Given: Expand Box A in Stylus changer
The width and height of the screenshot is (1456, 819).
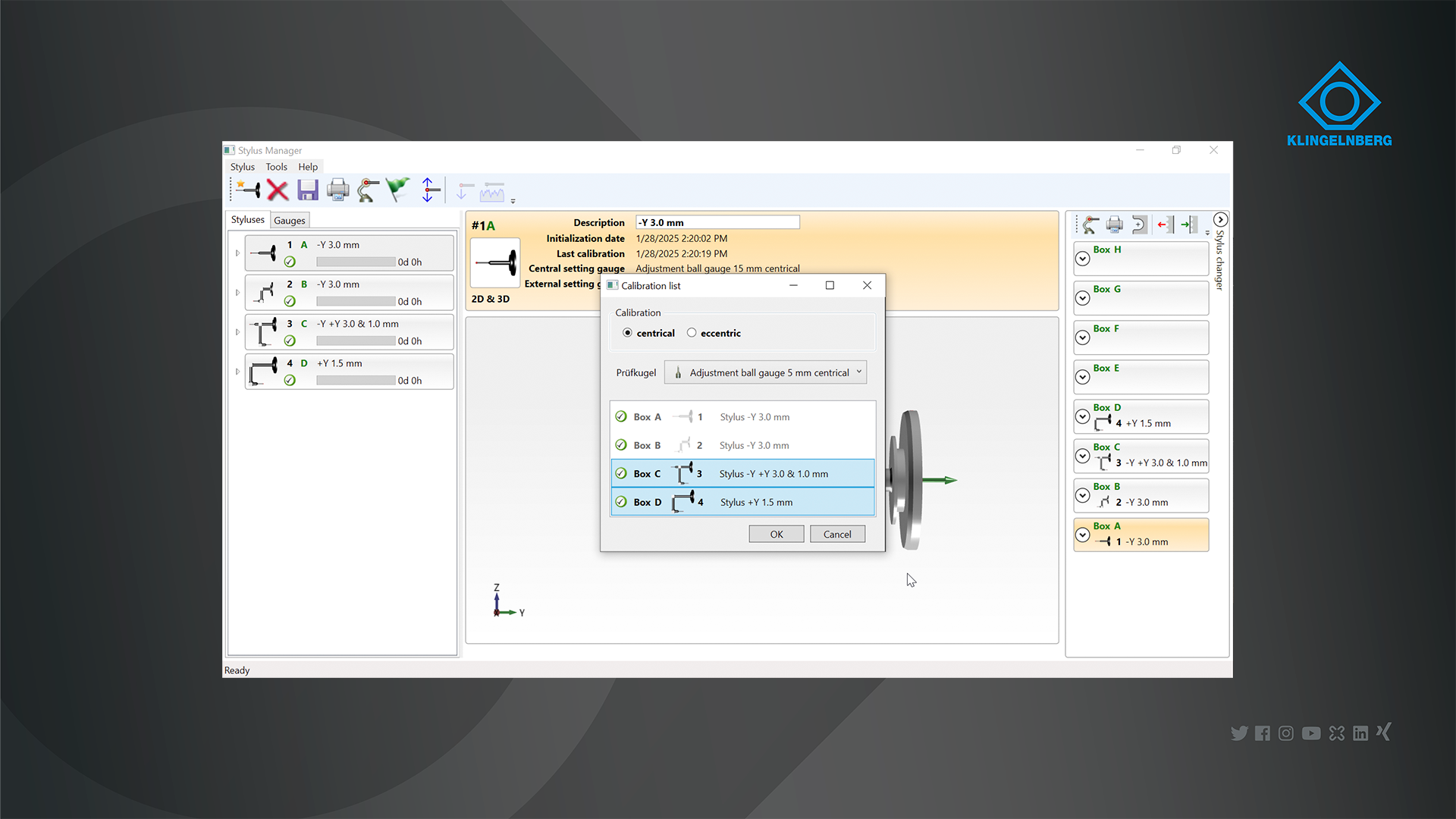Looking at the screenshot, I should click(x=1083, y=535).
